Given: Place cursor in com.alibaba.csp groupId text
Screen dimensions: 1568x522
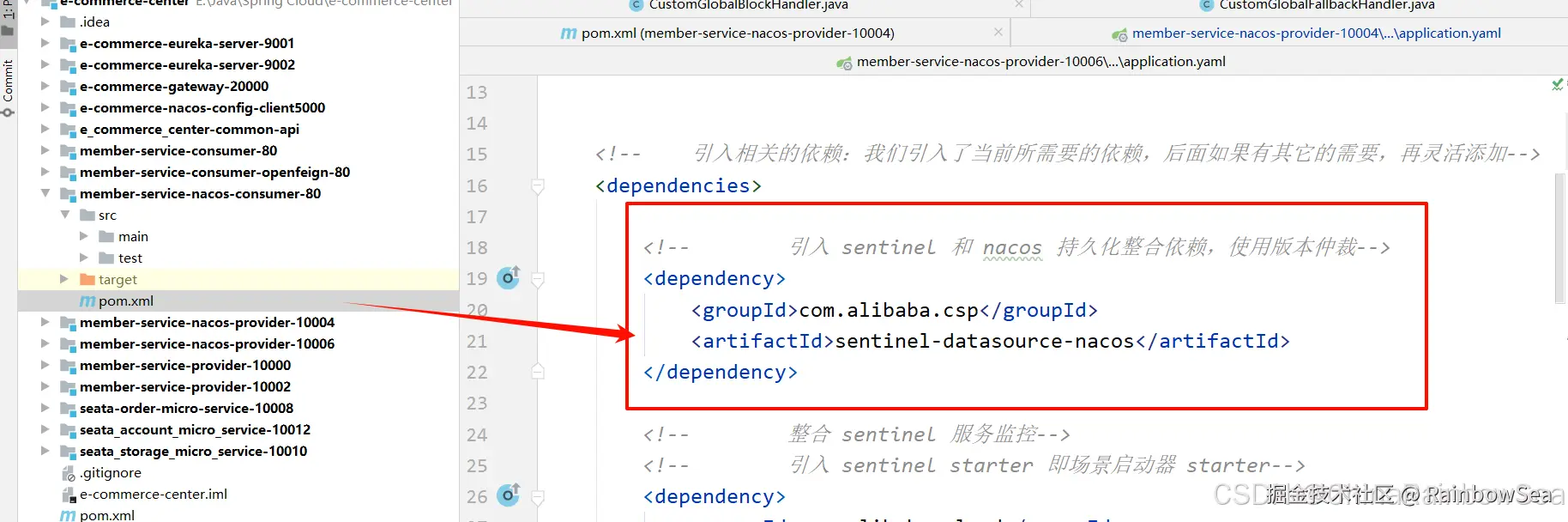Looking at the screenshot, I should (x=889, y=310).
